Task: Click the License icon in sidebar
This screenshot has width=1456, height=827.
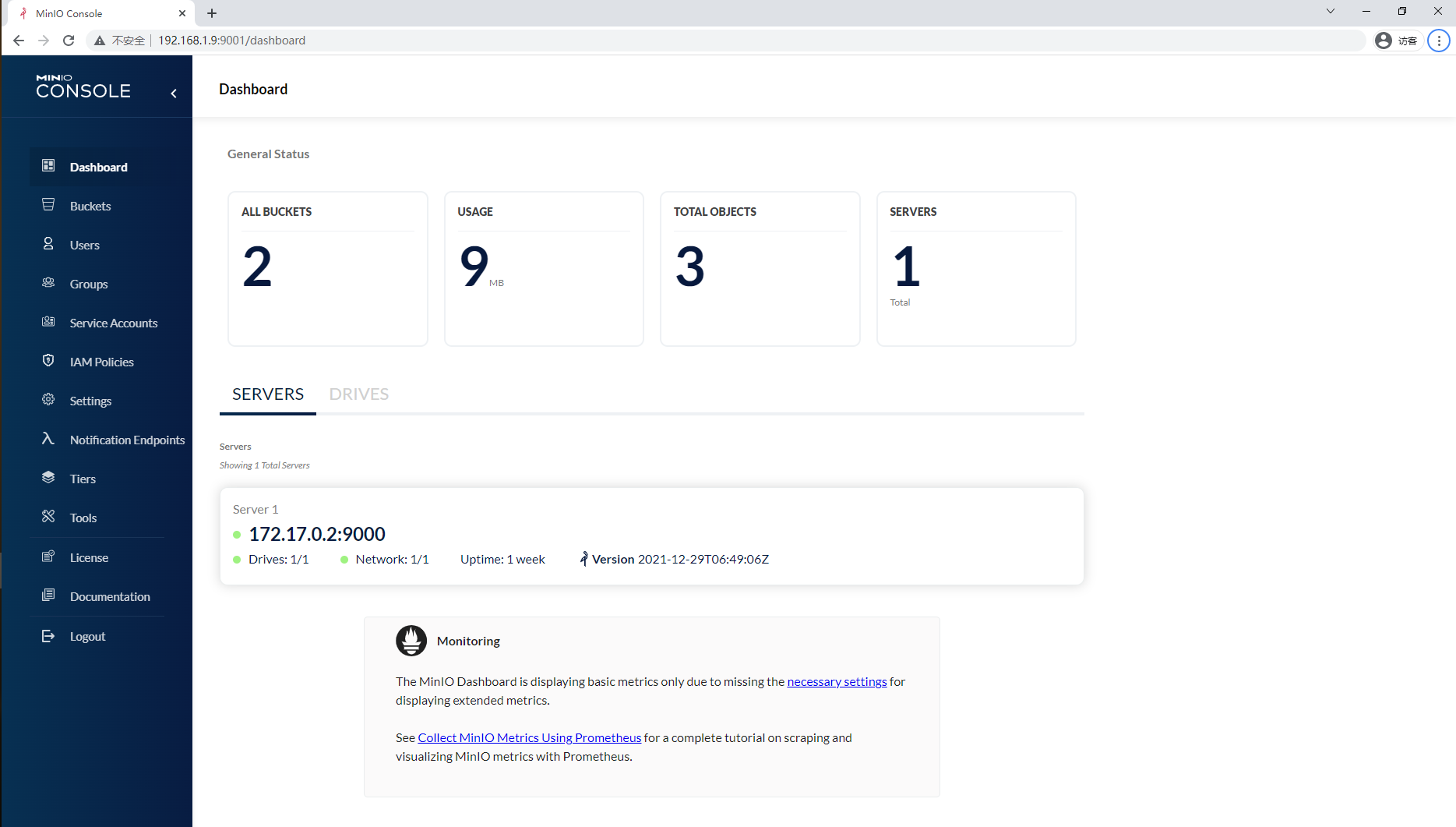Action: 48,556
